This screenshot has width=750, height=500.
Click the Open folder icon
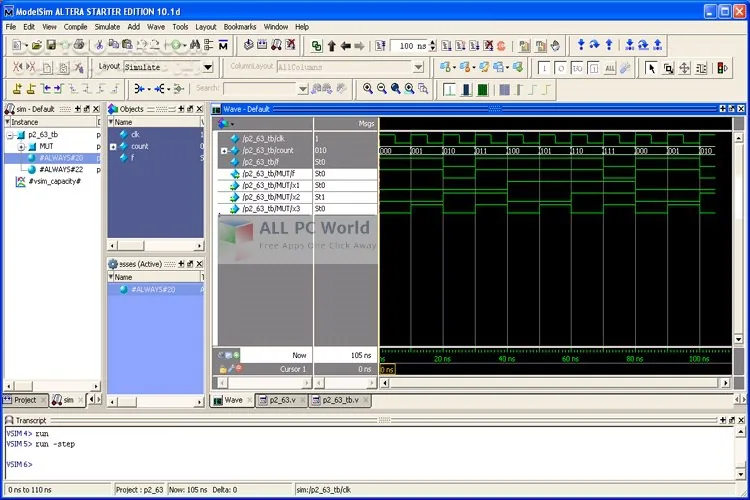click(37, 45)
